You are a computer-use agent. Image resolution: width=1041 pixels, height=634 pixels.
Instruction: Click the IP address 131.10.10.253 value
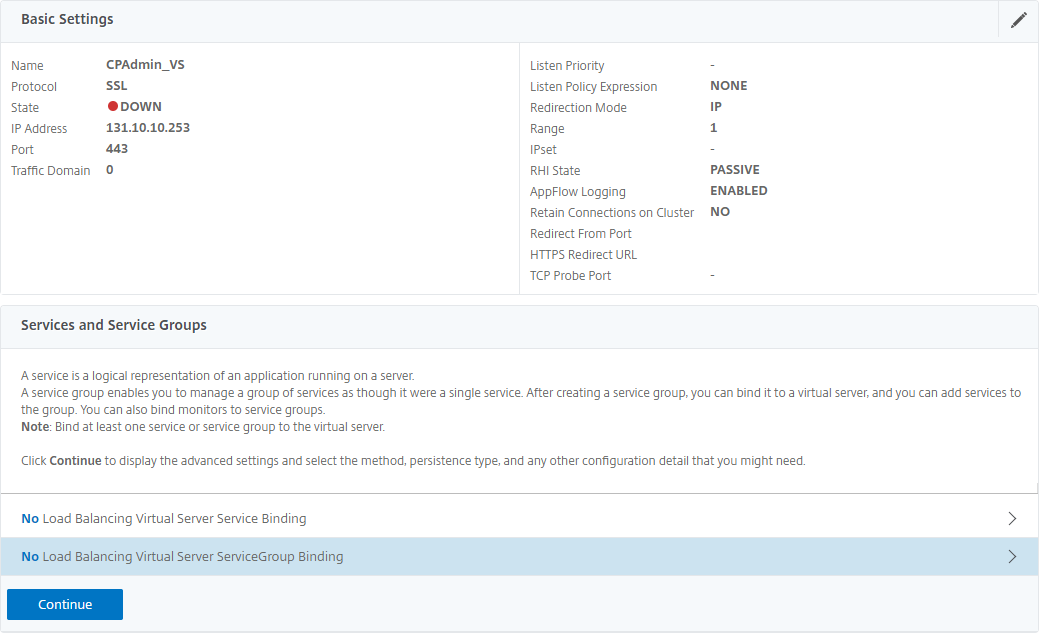[147, 128]
